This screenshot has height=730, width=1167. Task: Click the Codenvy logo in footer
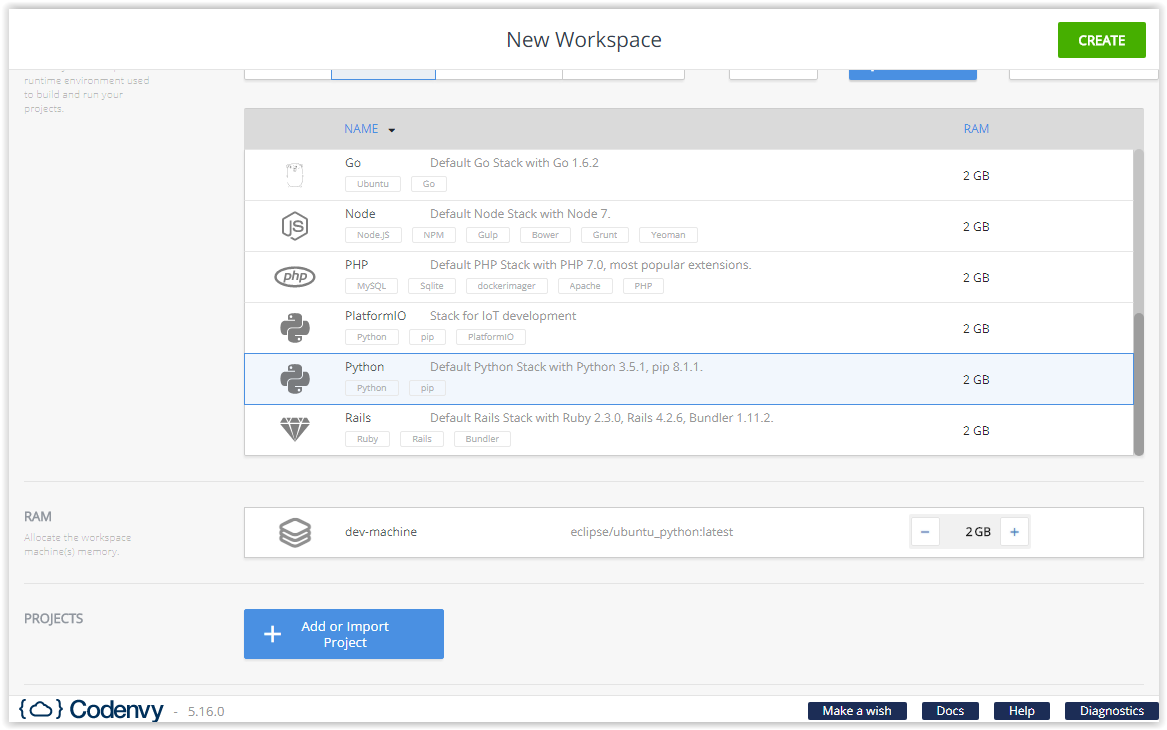[x=91, y=710]
